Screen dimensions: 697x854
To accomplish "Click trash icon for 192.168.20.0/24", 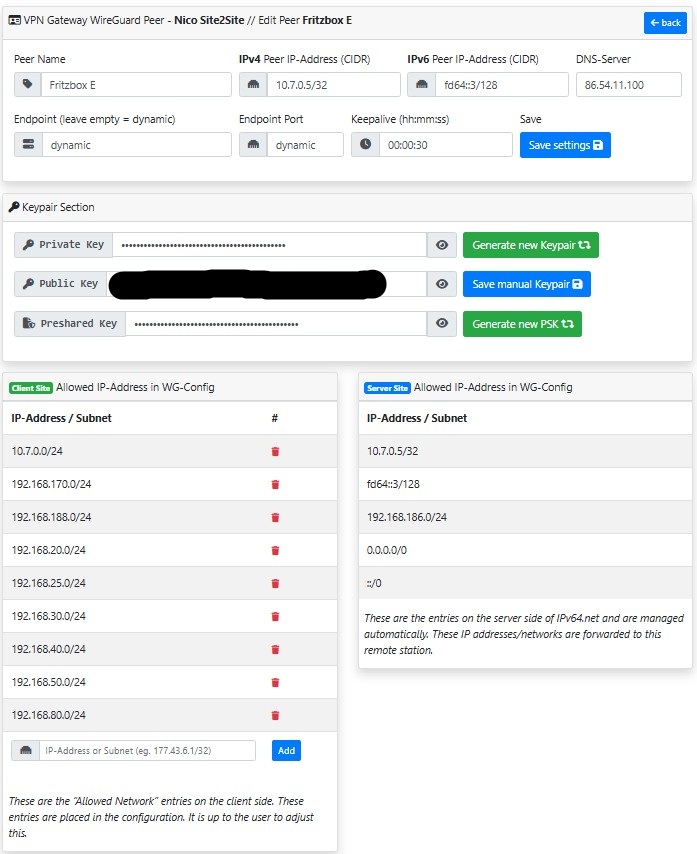I will pos(275,551).
